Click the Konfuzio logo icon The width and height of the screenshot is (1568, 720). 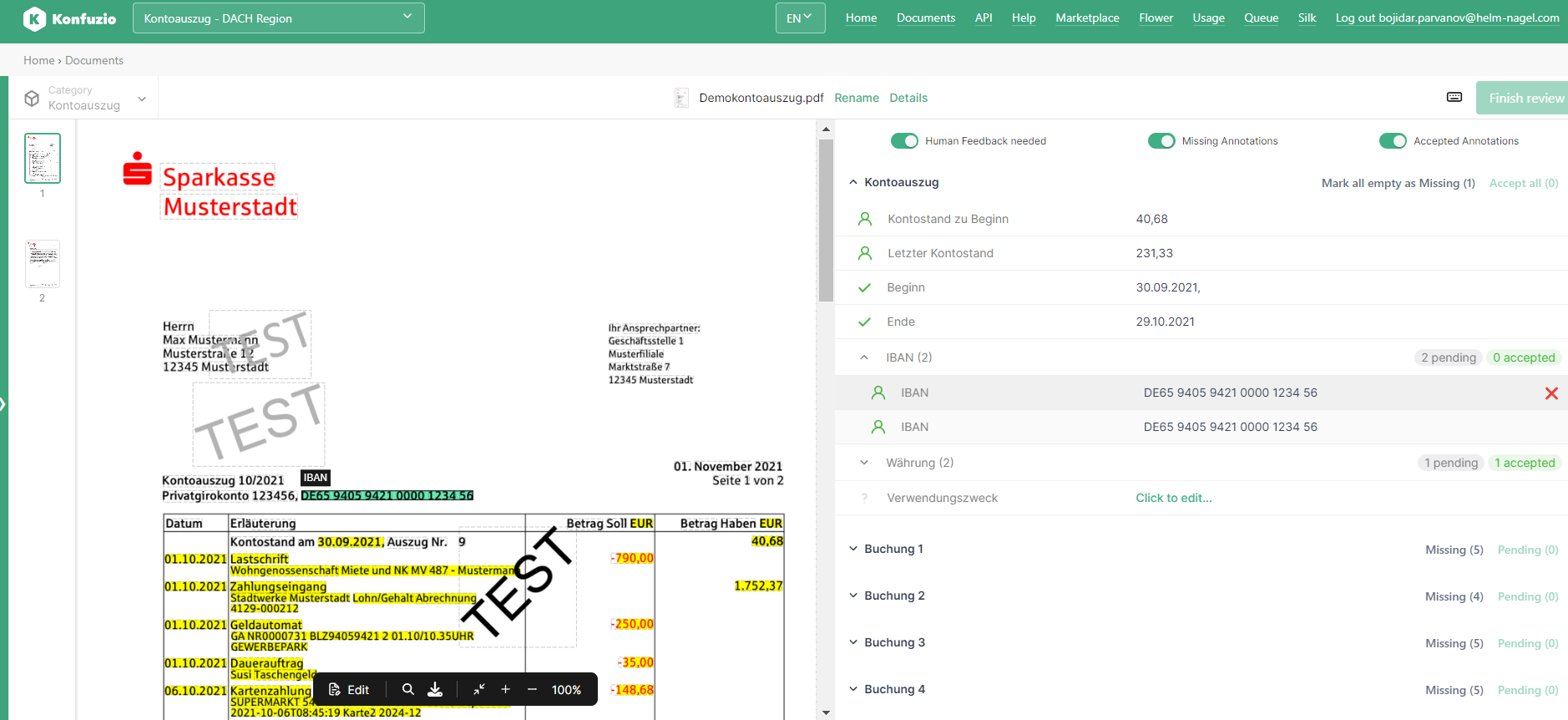pos(34,18)
